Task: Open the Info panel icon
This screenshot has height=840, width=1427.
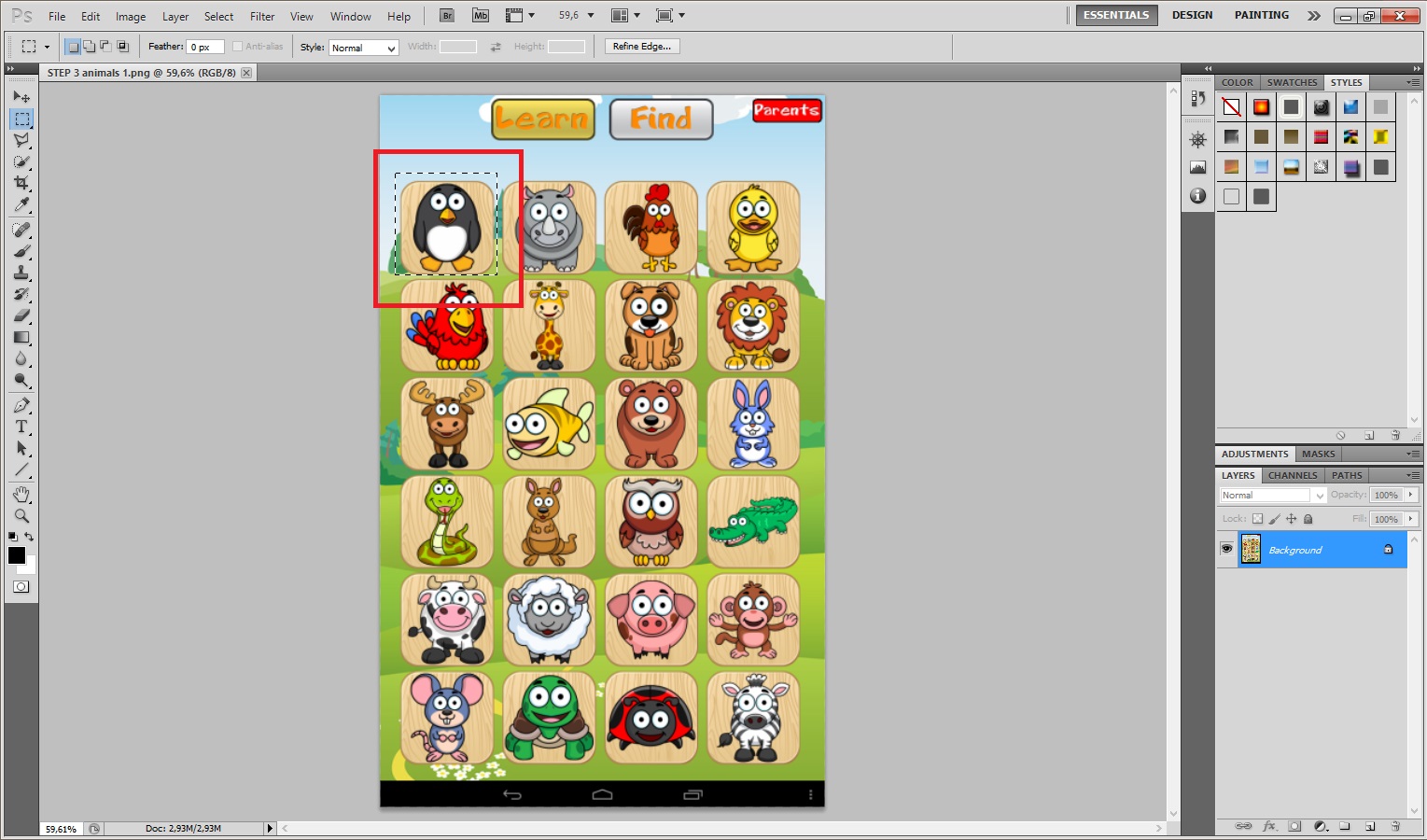Action: click(x=1198, y=196)
